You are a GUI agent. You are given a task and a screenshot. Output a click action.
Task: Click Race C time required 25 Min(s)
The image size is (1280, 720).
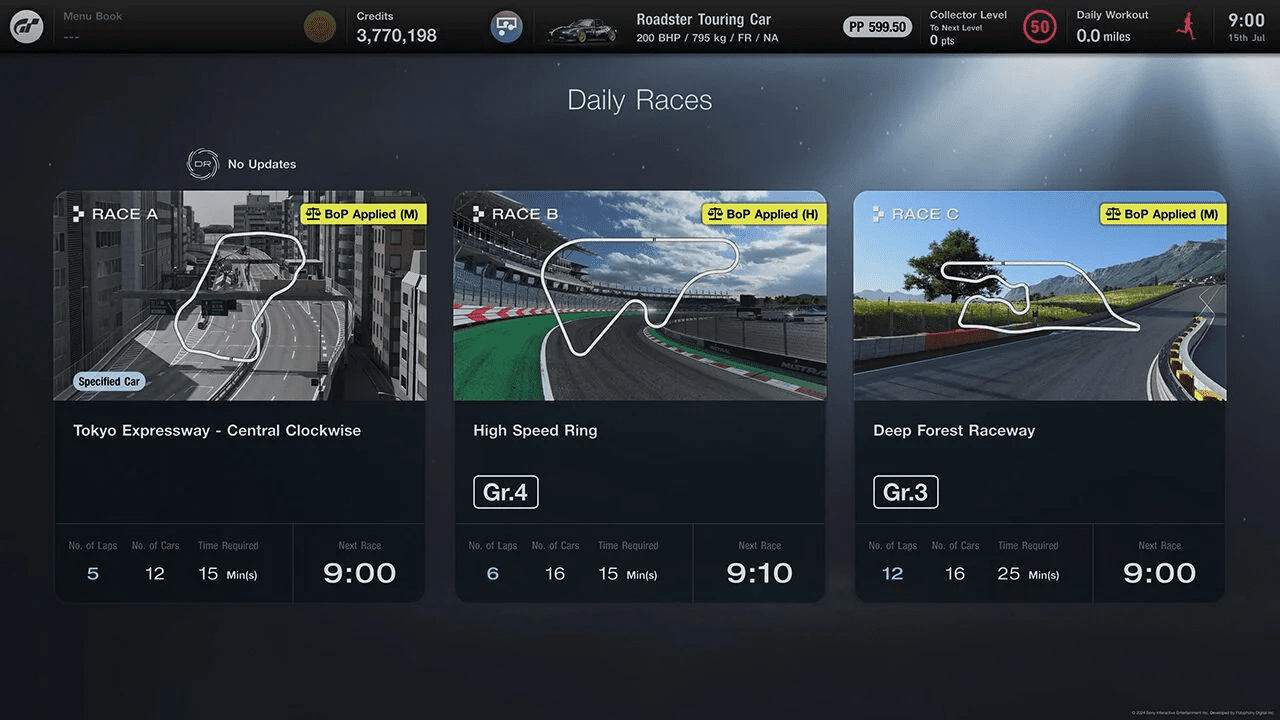(1028, 574)
